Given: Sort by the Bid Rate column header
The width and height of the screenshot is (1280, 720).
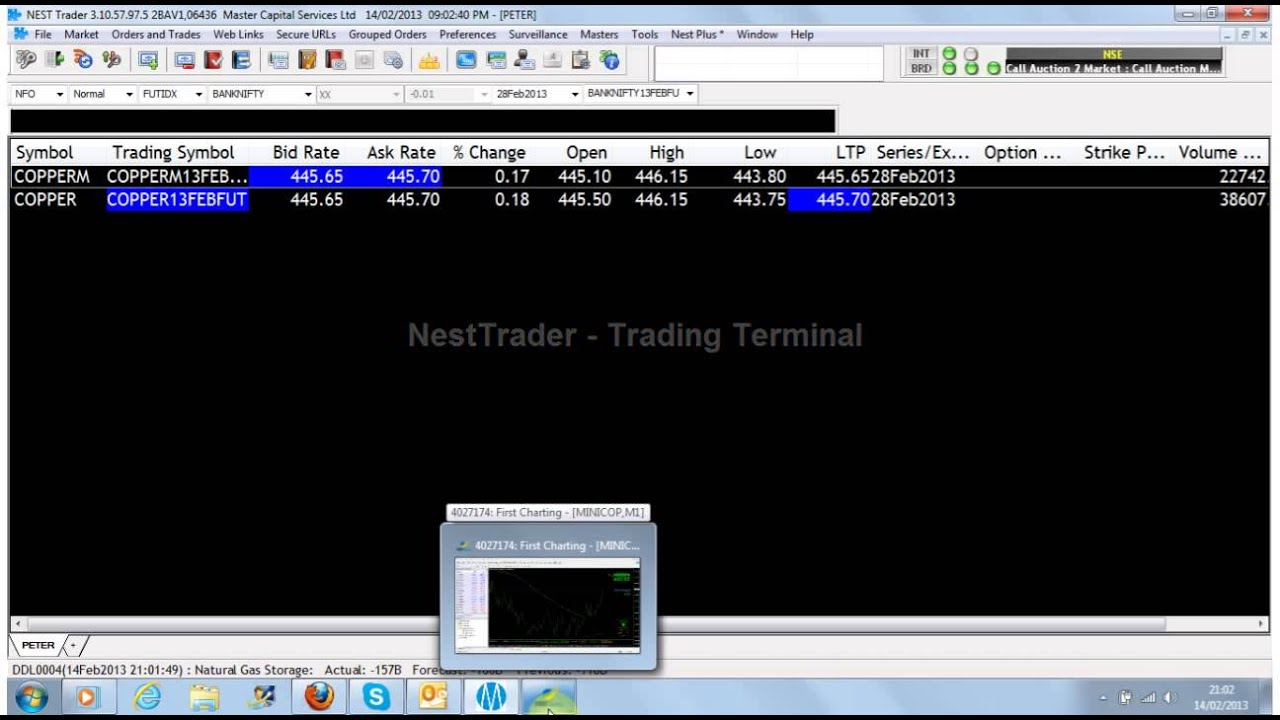Looking at the screenshot, I should [306, 153].
